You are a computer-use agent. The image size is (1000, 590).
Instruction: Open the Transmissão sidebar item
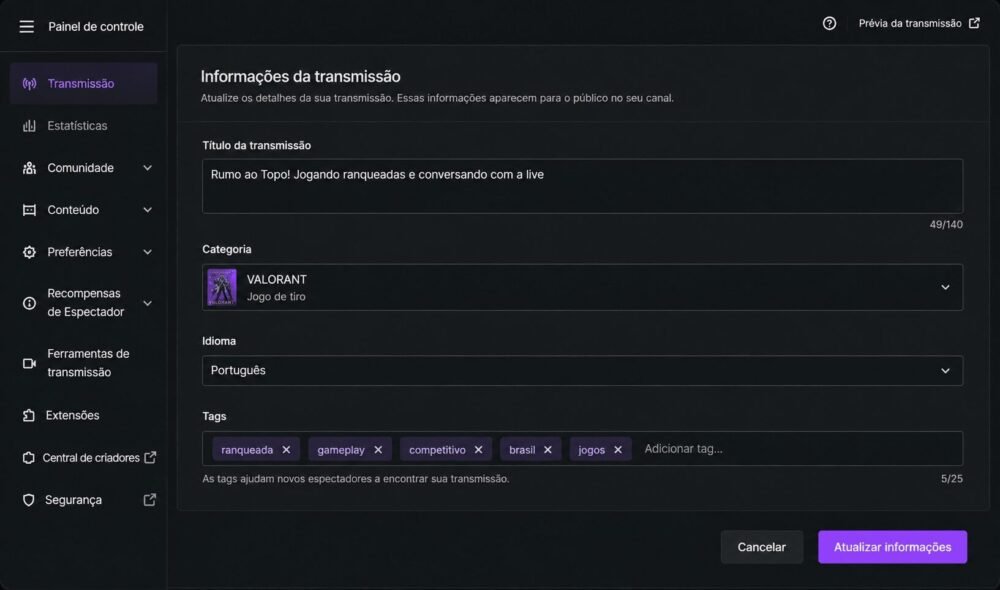pos(84,84)
